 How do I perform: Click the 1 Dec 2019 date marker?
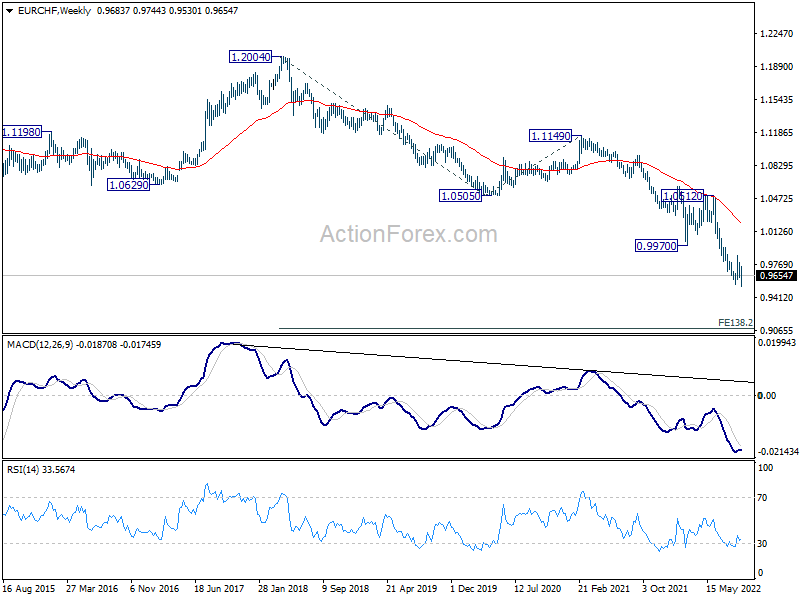click(x=473, y=589)
